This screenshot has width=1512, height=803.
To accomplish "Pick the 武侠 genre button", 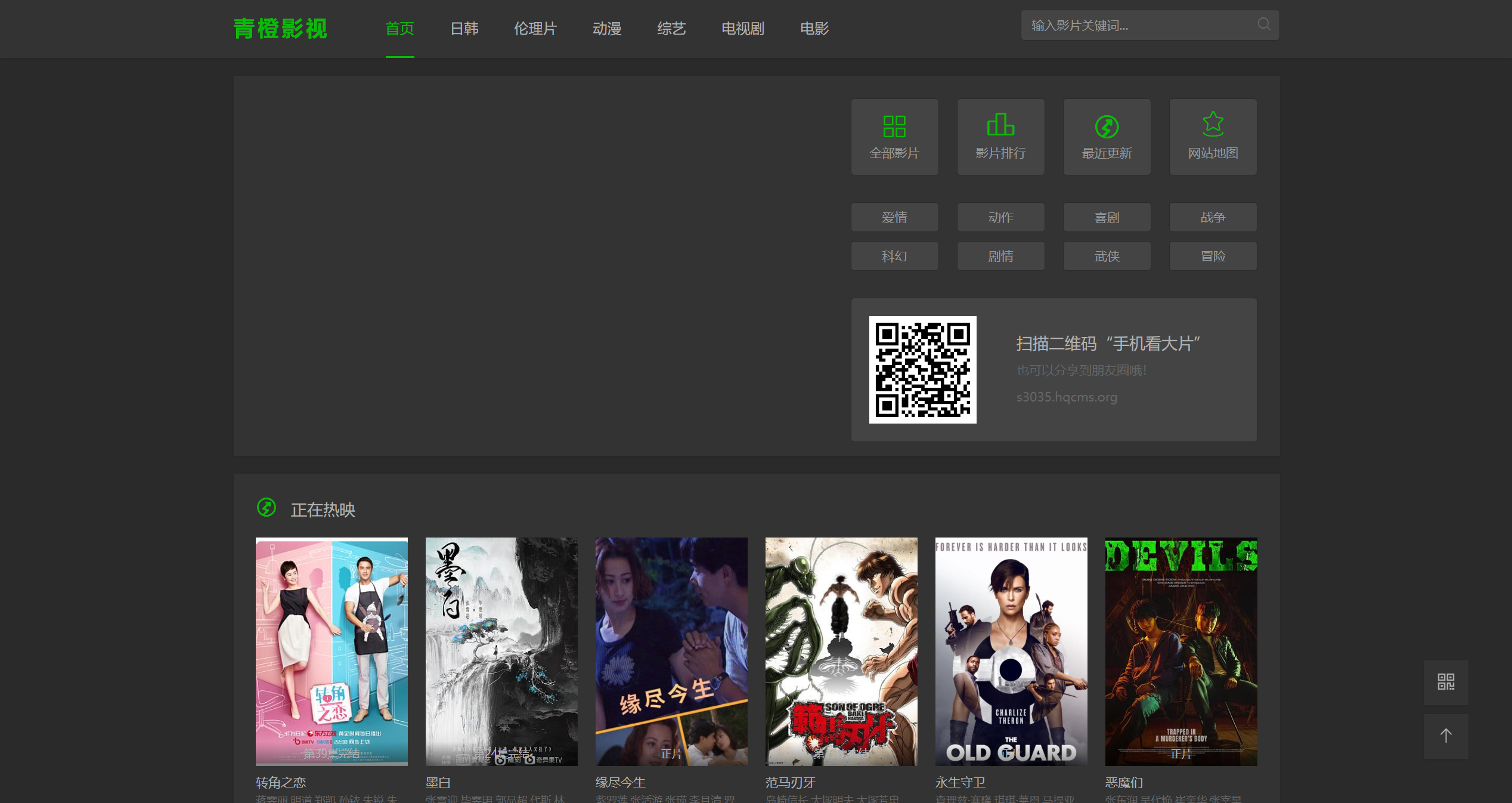I will coord(1107,256).
